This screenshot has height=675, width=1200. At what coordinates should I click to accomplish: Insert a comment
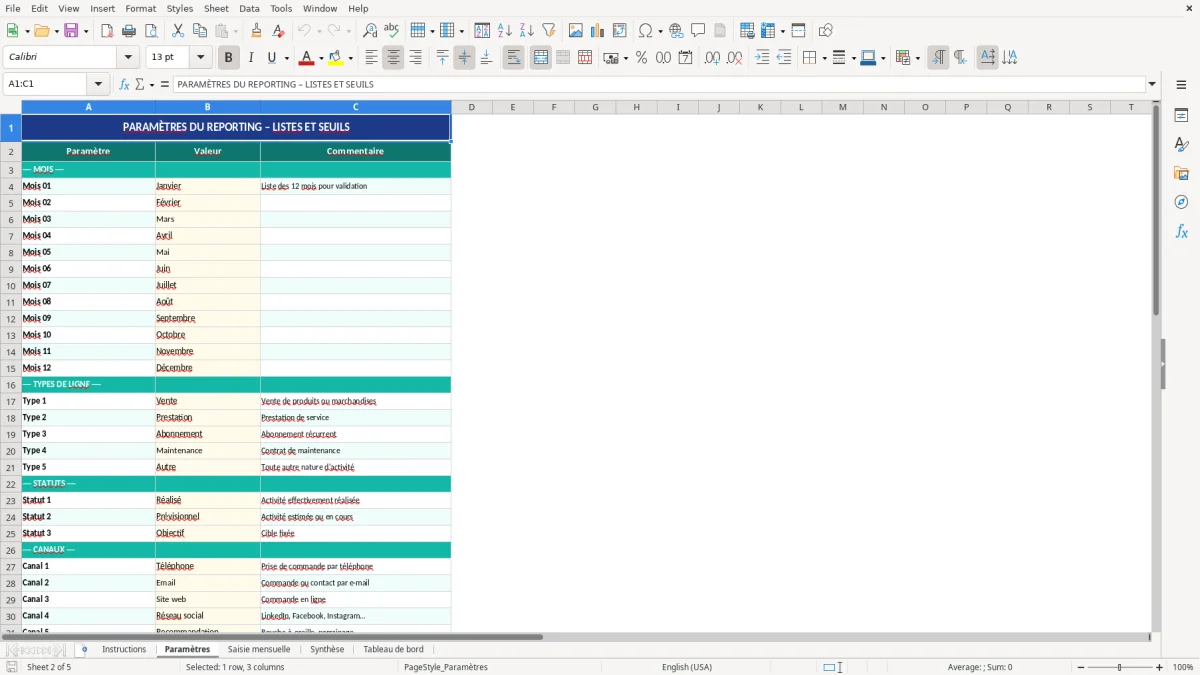click(698, 31)
